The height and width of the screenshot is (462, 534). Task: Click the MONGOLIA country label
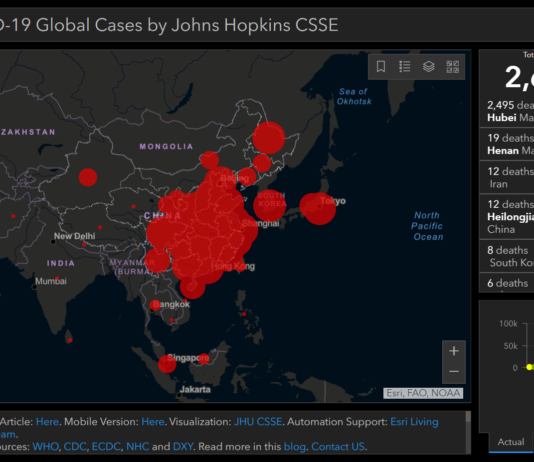point(166,146)
